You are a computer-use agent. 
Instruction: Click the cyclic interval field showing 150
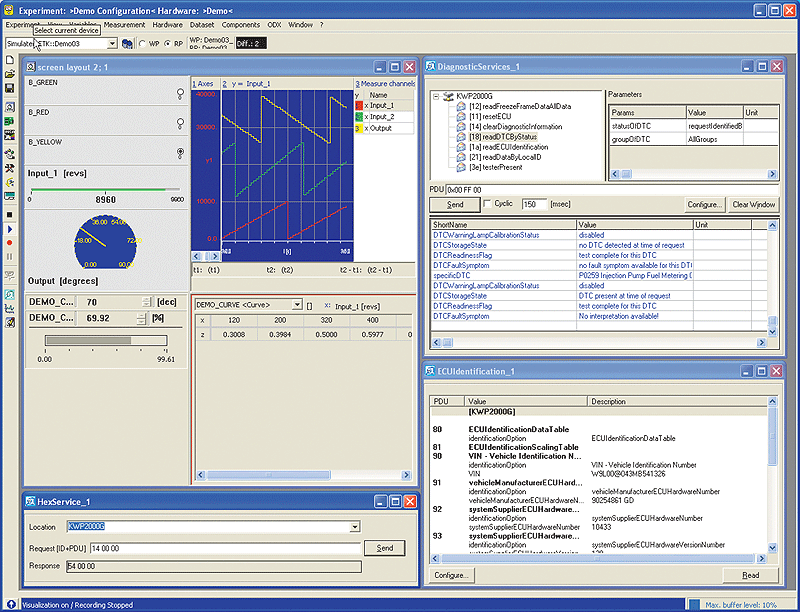[x=534, y=204]
